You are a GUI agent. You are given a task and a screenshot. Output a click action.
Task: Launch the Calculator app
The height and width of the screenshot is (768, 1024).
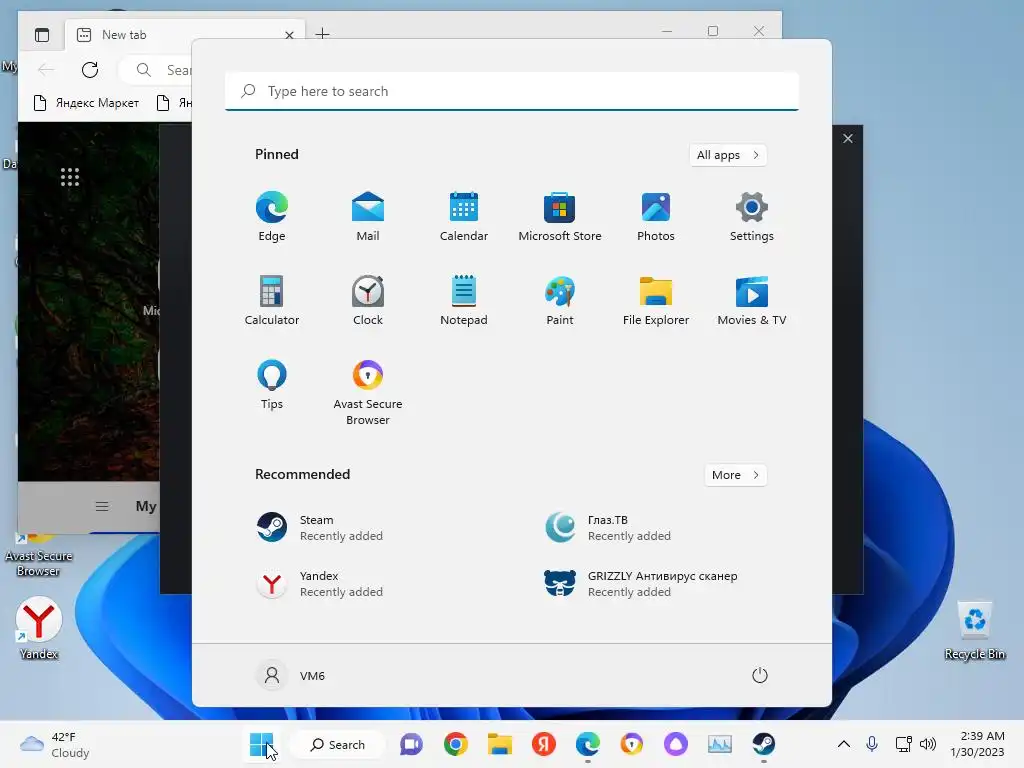[272, 300]
